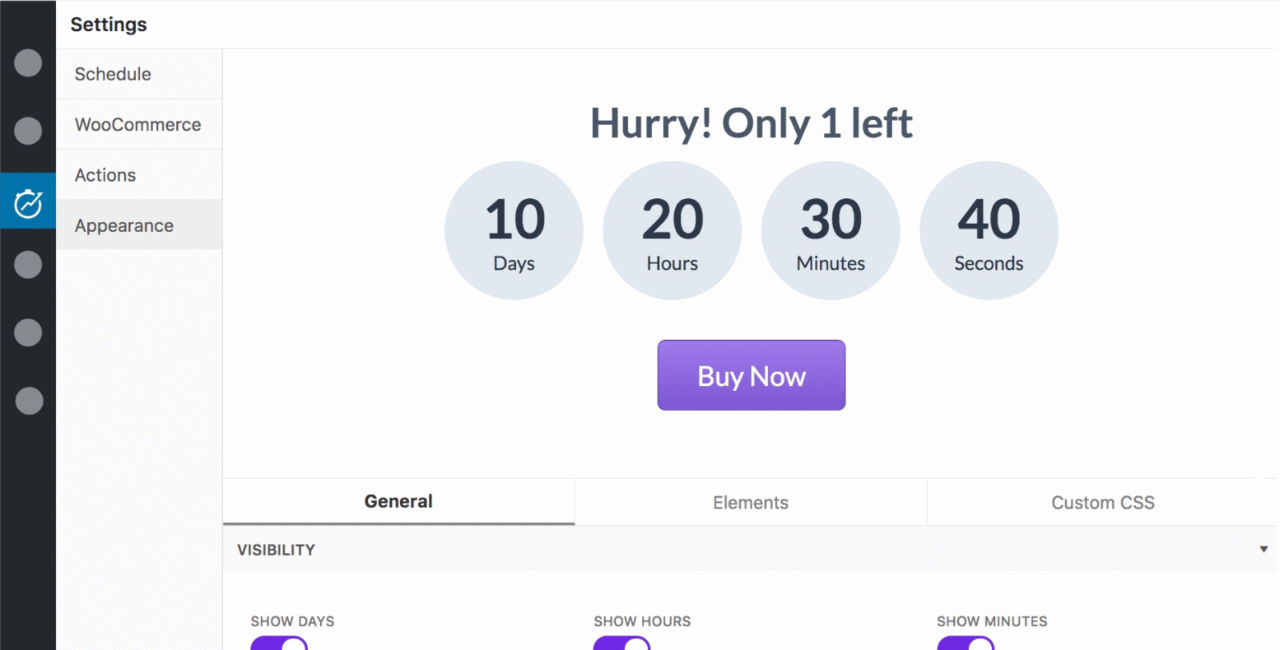The image size is (1280, 650).
Task: Toggle the Show Hours switch
Action: [622, 644]
